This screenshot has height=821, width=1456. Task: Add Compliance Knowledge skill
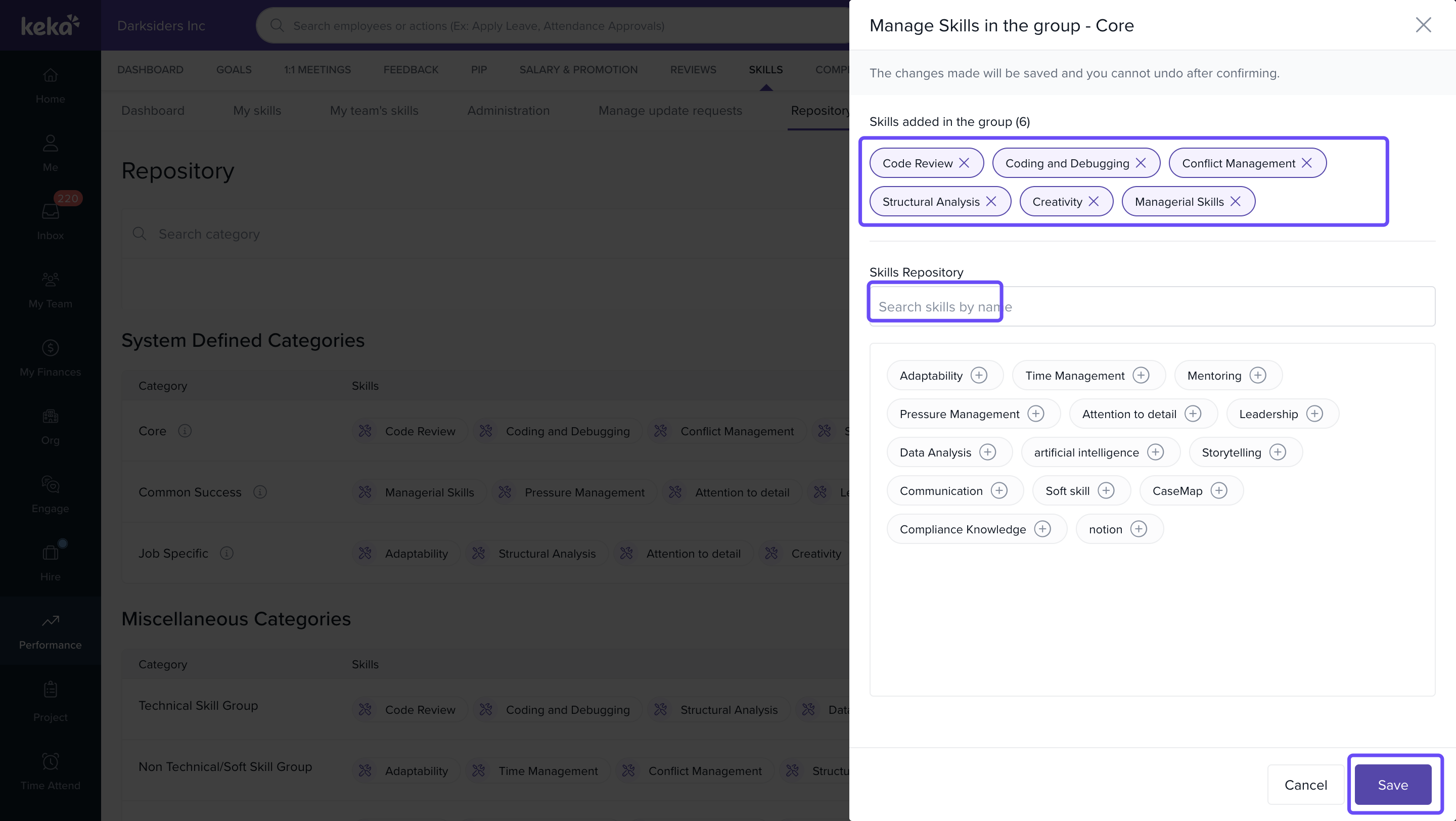point(1042,529)
